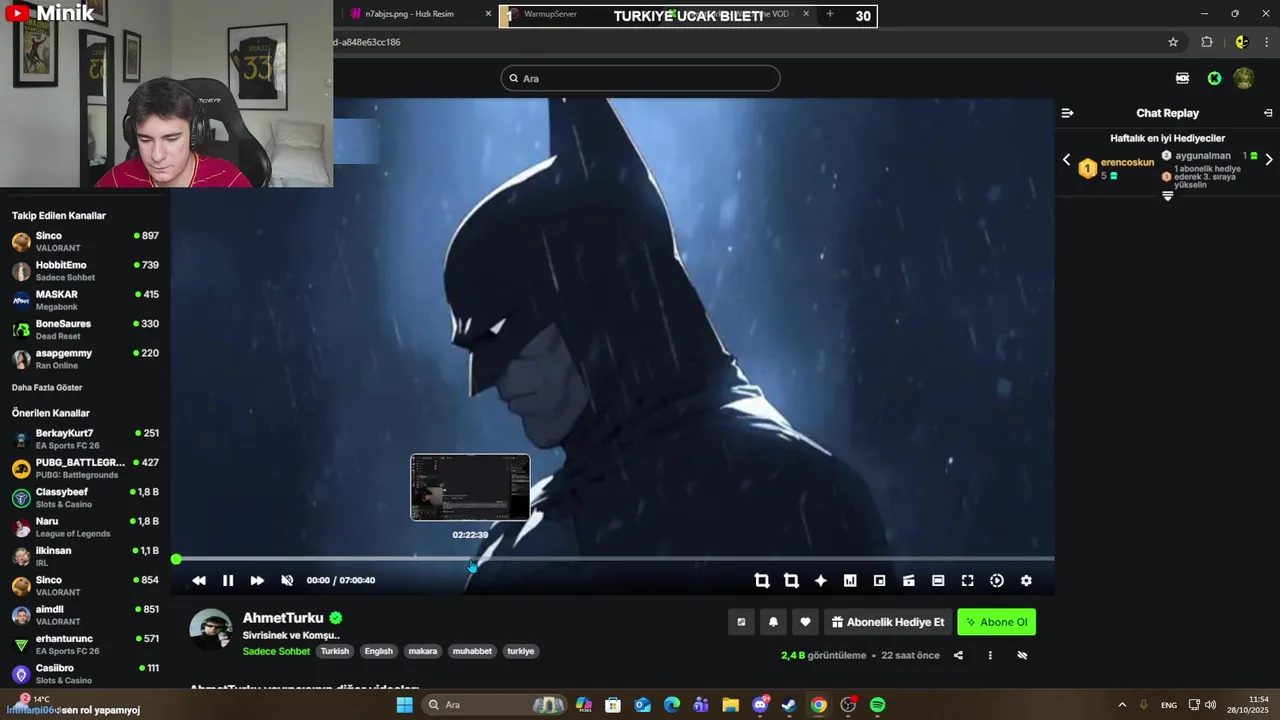The image size is (1280, 720).
Task: Open MASKAR followed channel
Action: pos(85,300)
